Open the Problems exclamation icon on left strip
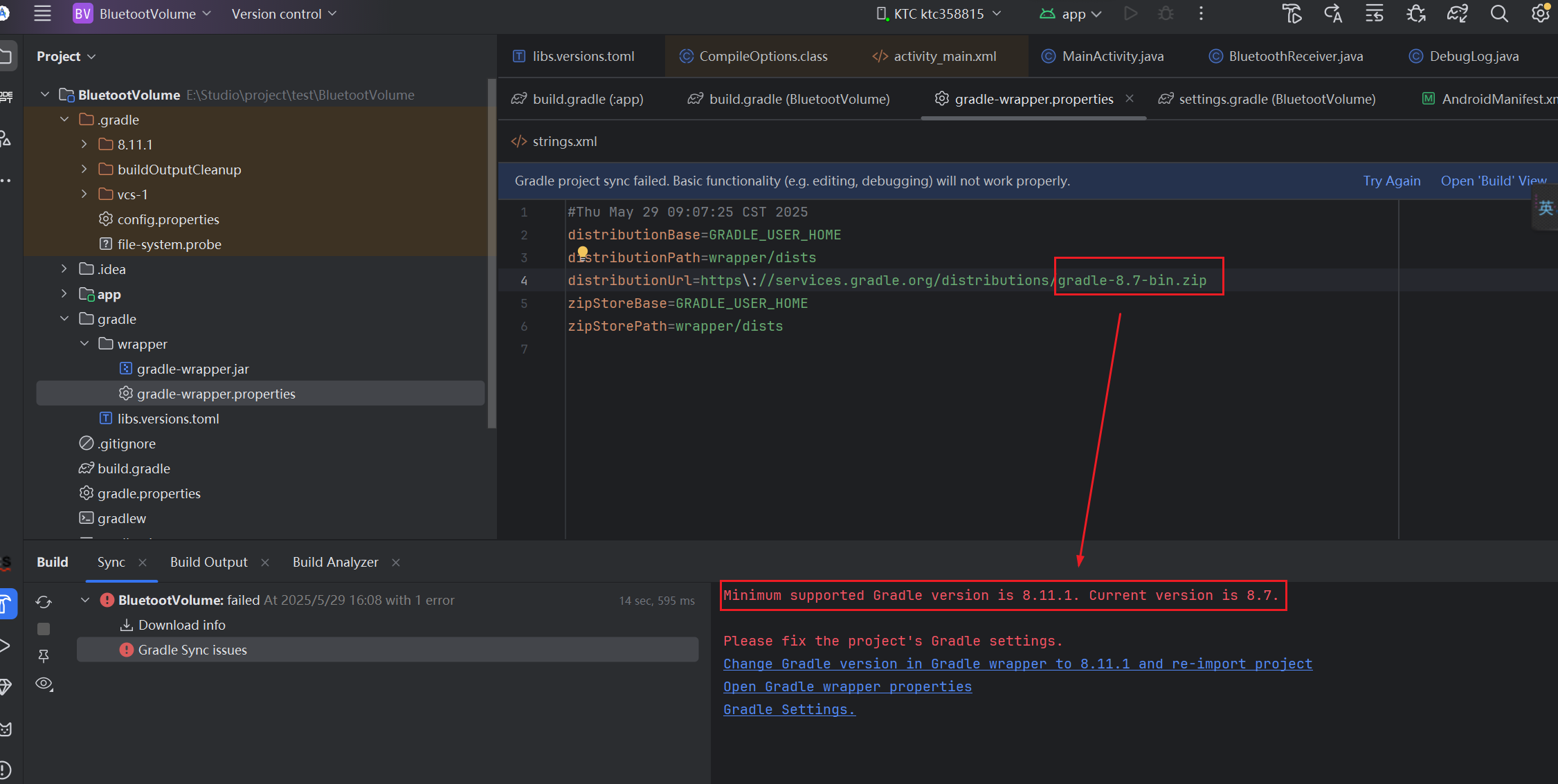 tap(5, 769)
